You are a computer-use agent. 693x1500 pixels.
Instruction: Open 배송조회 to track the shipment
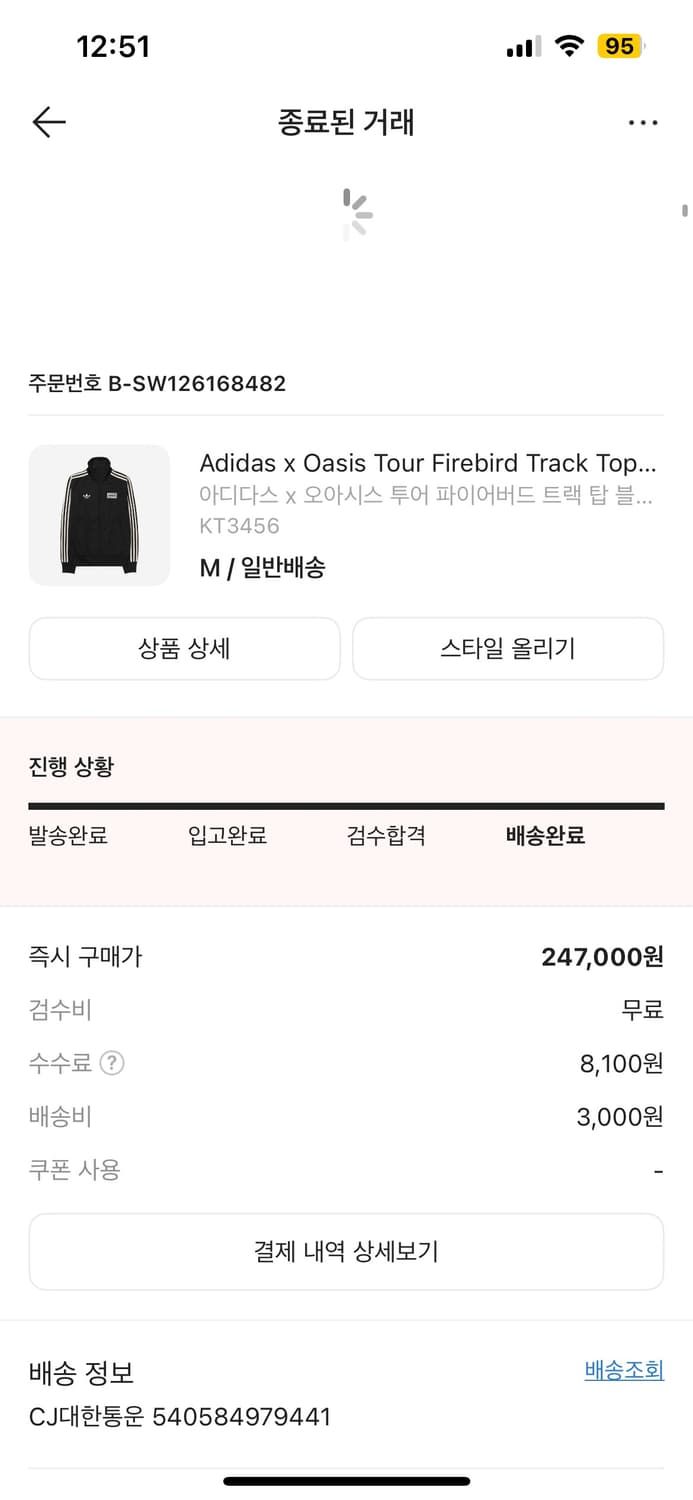[623, 1370]
